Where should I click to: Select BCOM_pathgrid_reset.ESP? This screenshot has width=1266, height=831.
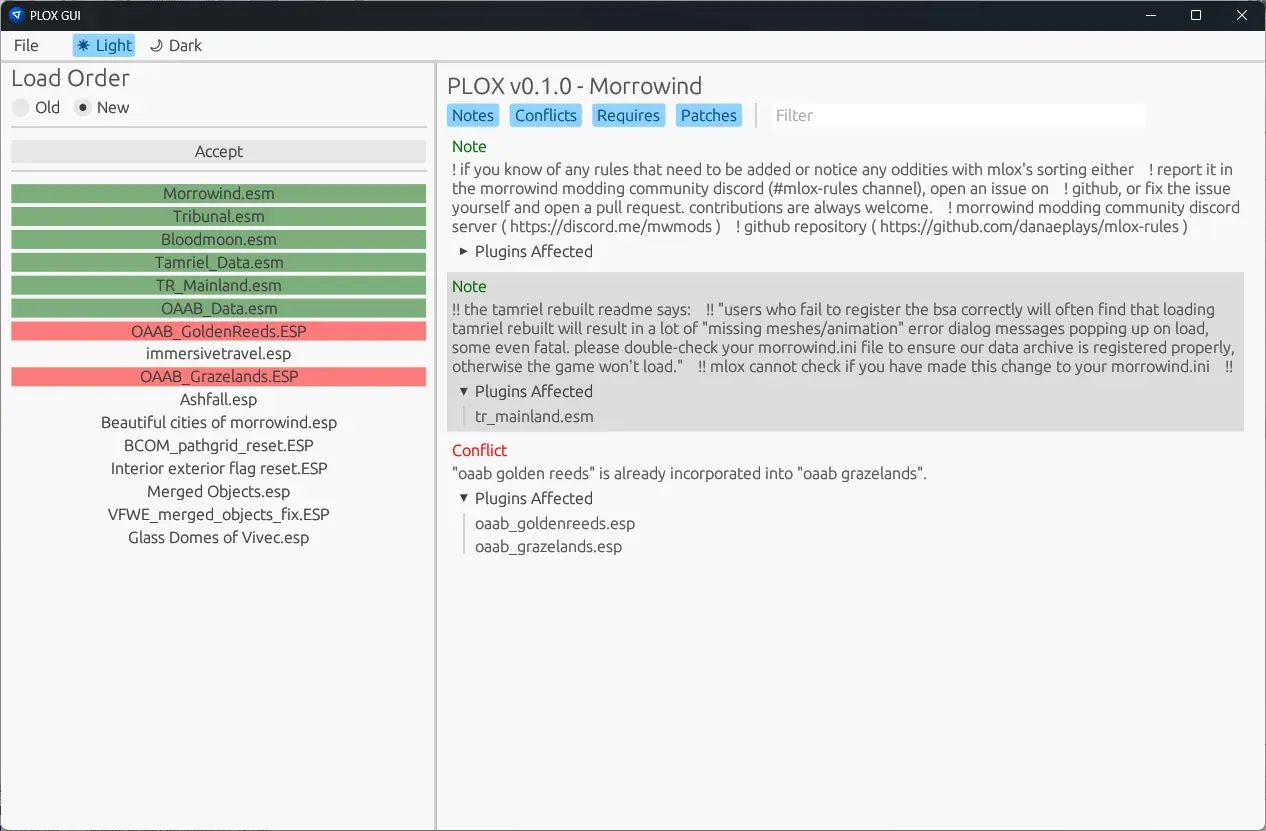[219, 445]
